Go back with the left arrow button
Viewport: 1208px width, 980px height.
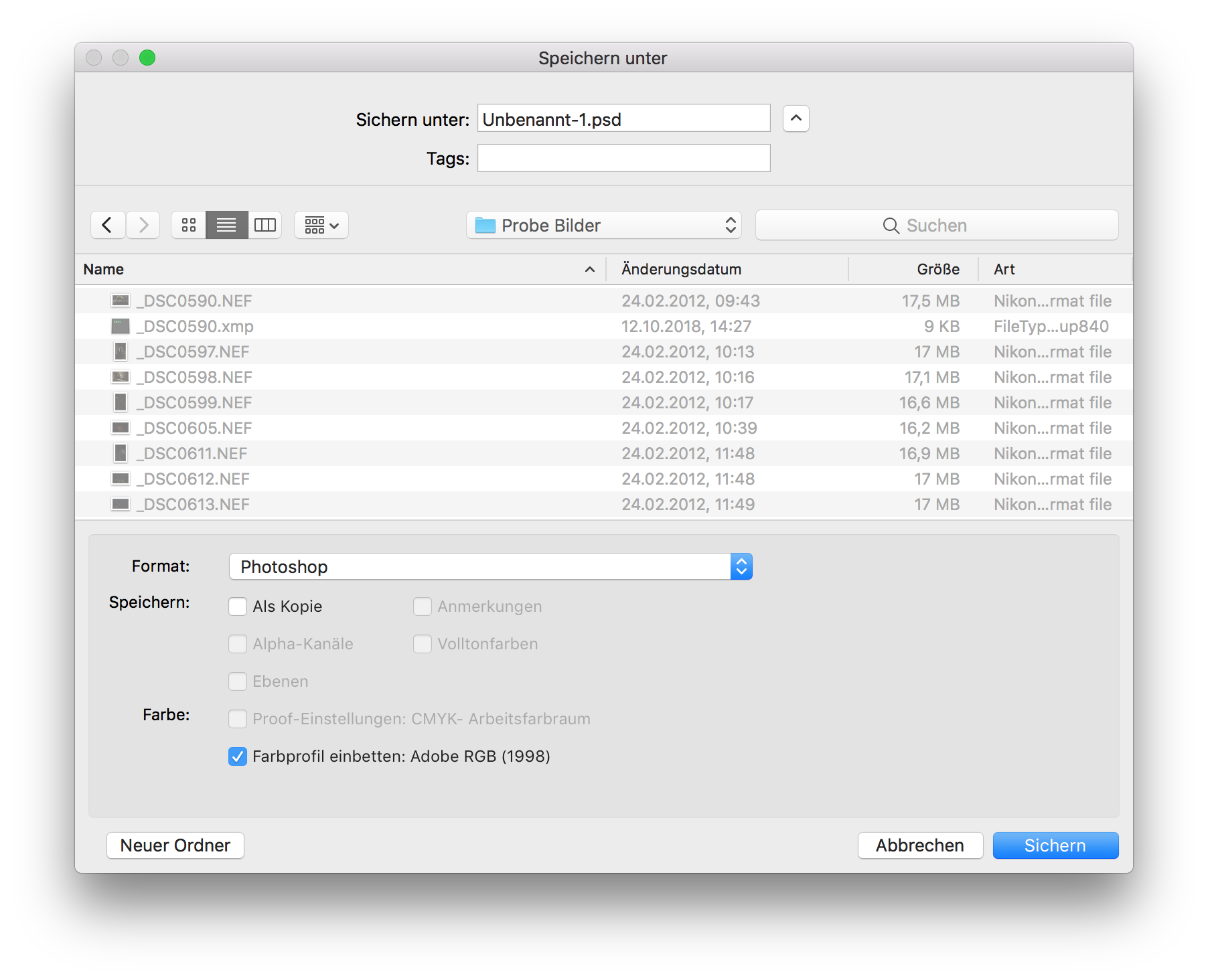click(x=107, y=225)
